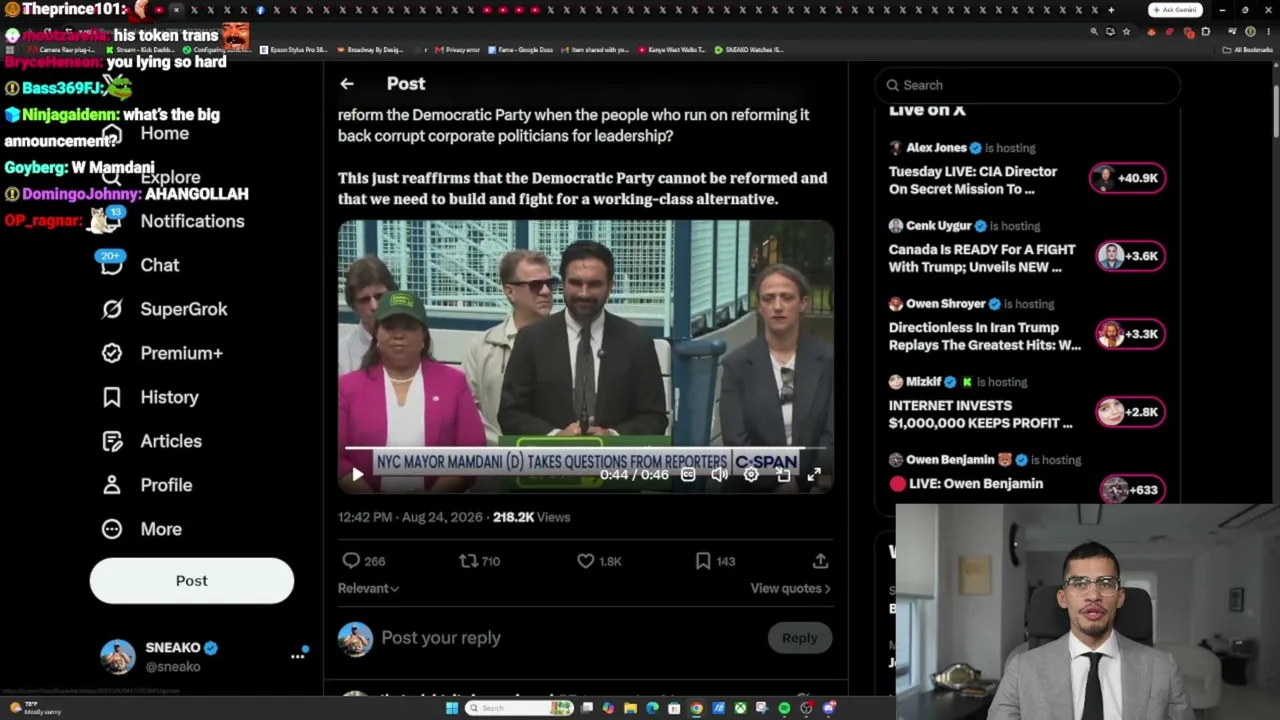Open video settings gear
This screenshot has height=720, width=1280.
[751, 475]
